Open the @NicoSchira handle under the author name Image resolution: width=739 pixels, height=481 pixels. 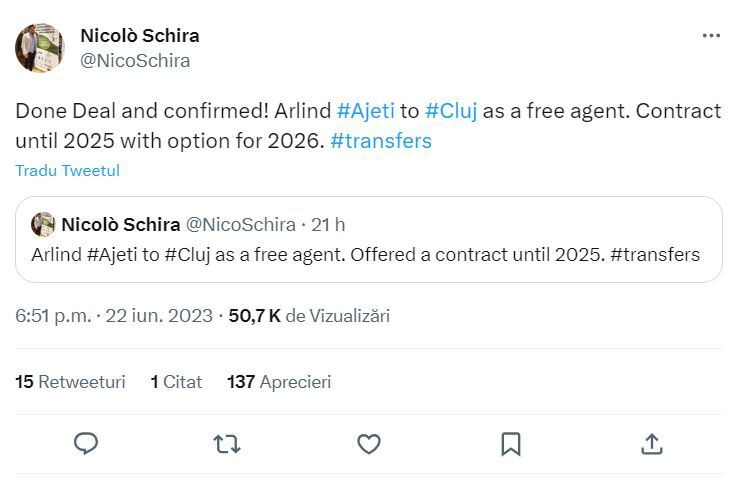click(135, 60)
